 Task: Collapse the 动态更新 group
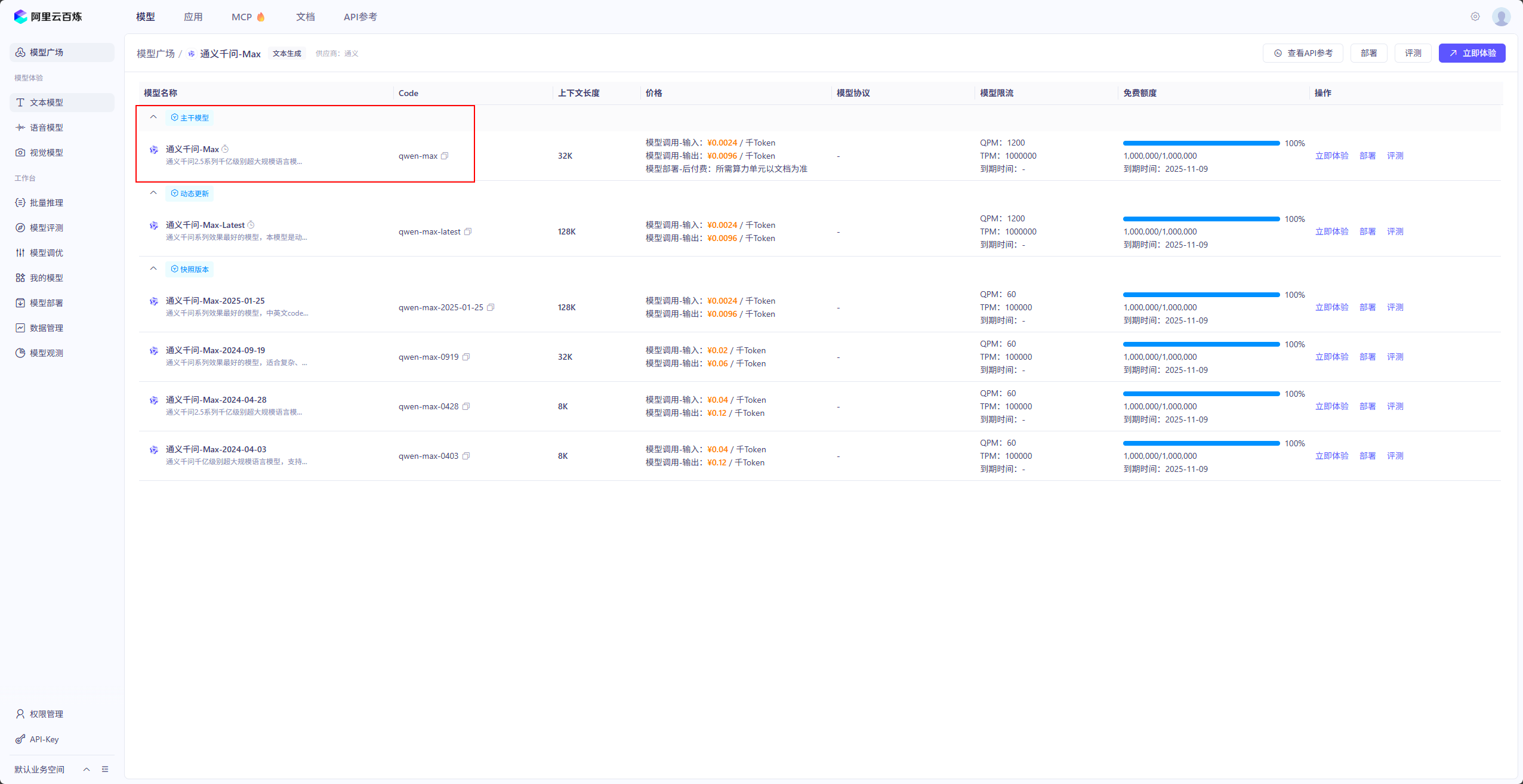pyautogui.click(x=153, y=193)
